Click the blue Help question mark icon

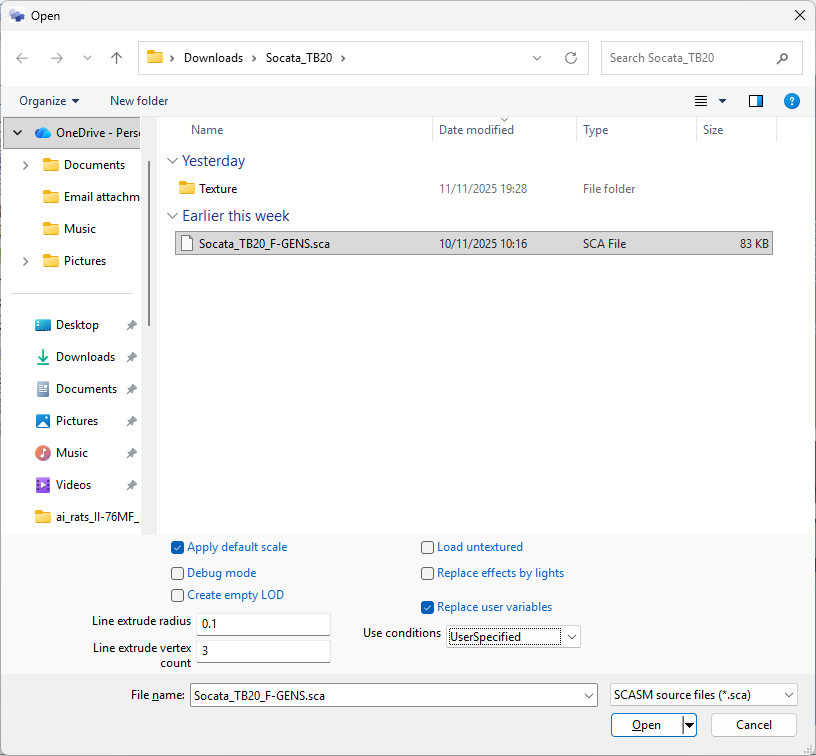[791, 101]
